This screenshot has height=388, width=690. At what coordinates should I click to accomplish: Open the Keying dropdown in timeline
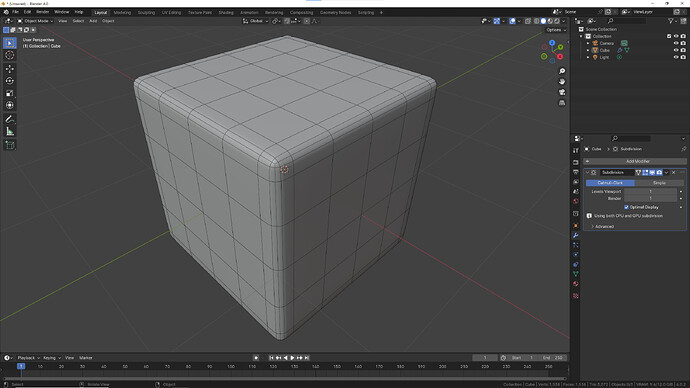coord(52,358)
